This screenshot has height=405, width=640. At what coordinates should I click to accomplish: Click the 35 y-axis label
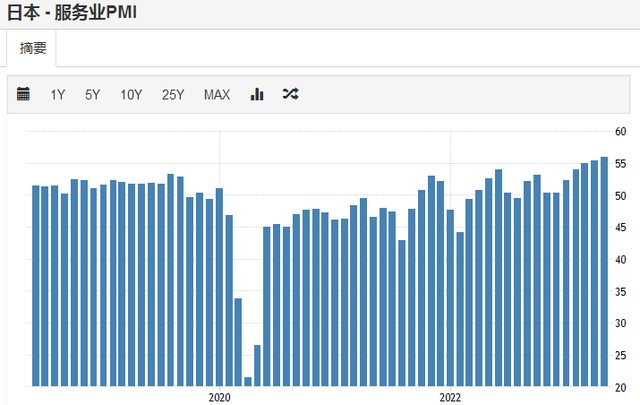coord(620,292)
